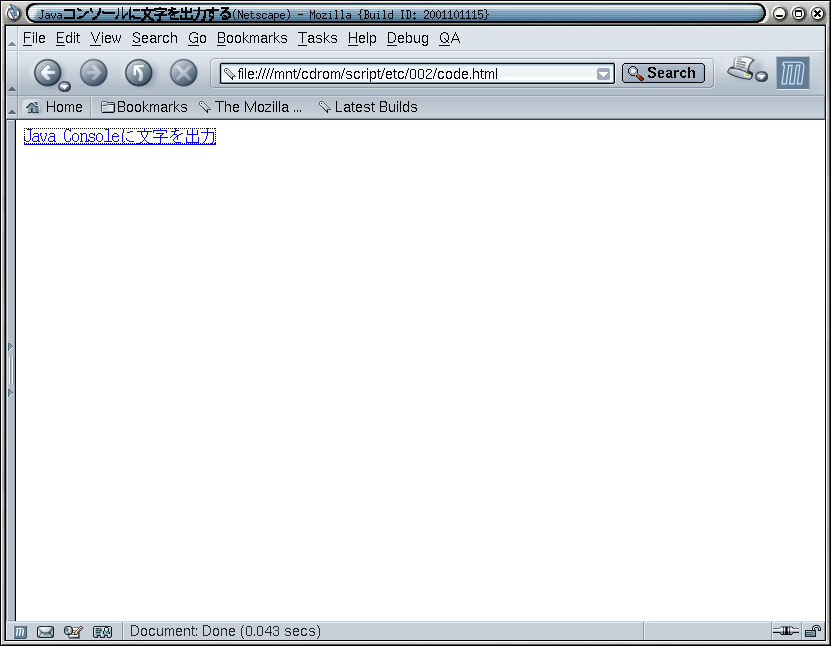Open the QA menu
Image resolution: width=831 pixels, height=646 pixels.
click(449, 38)
